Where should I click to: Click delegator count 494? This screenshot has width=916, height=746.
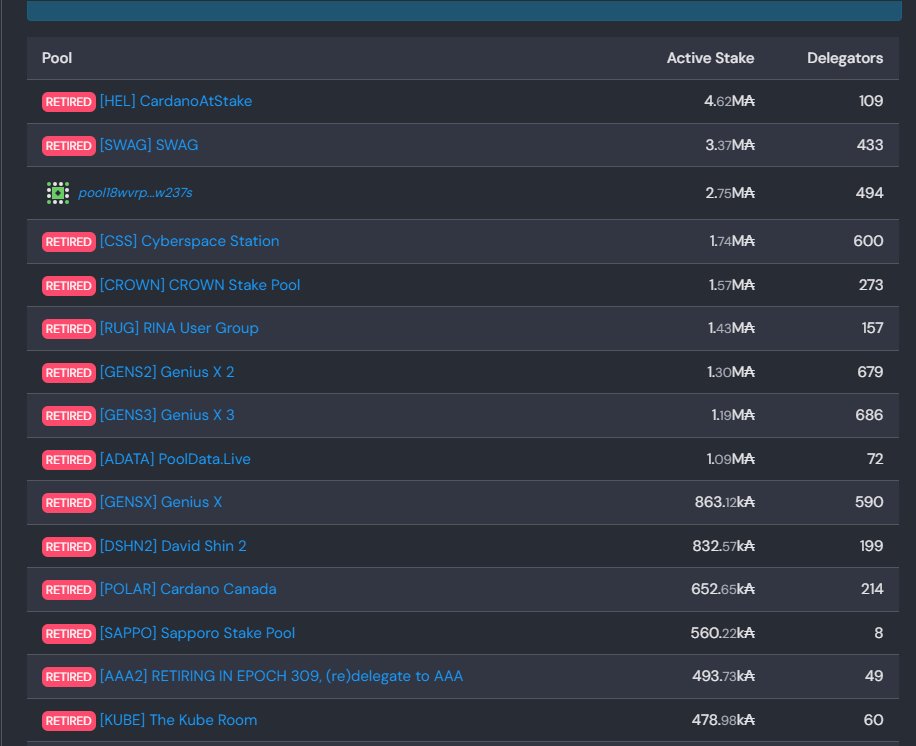(869, 193)
